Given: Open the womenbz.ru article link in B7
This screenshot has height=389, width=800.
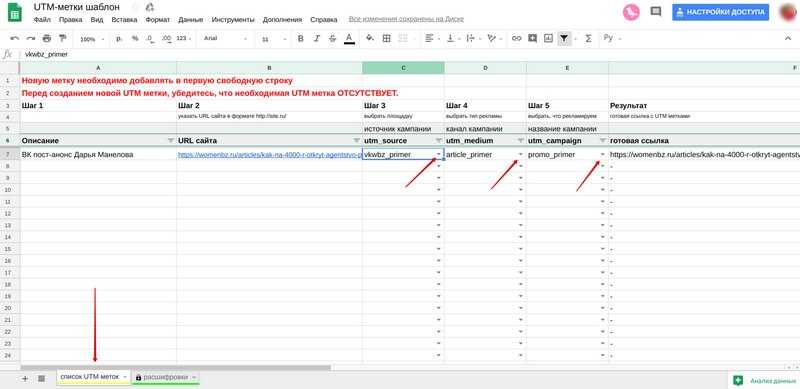Looking at the screenshot, I should click(x=269, y=154).
